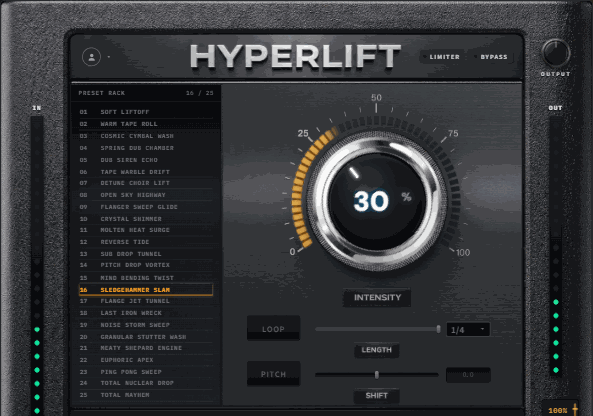Click the 100% scale control
This screenshot has height=416, width=593.
[560, 410]
